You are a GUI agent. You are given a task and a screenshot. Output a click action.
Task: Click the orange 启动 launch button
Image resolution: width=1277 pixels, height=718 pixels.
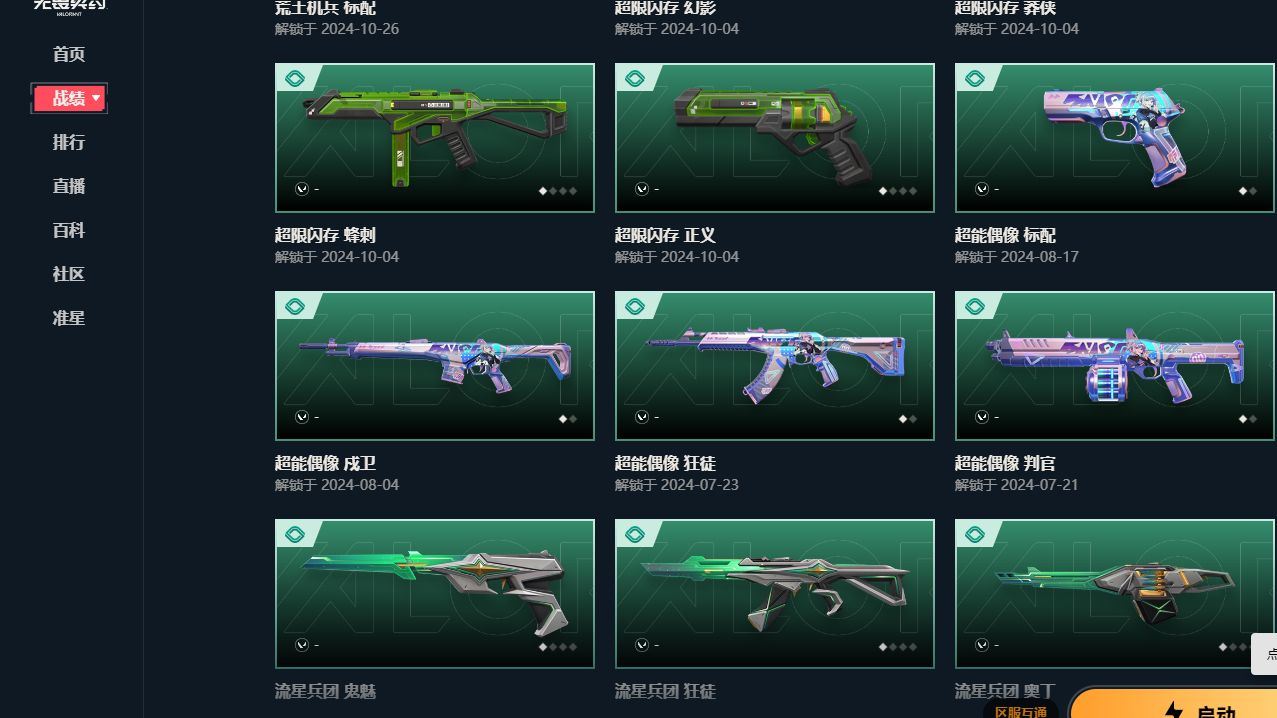[1173, 703]
